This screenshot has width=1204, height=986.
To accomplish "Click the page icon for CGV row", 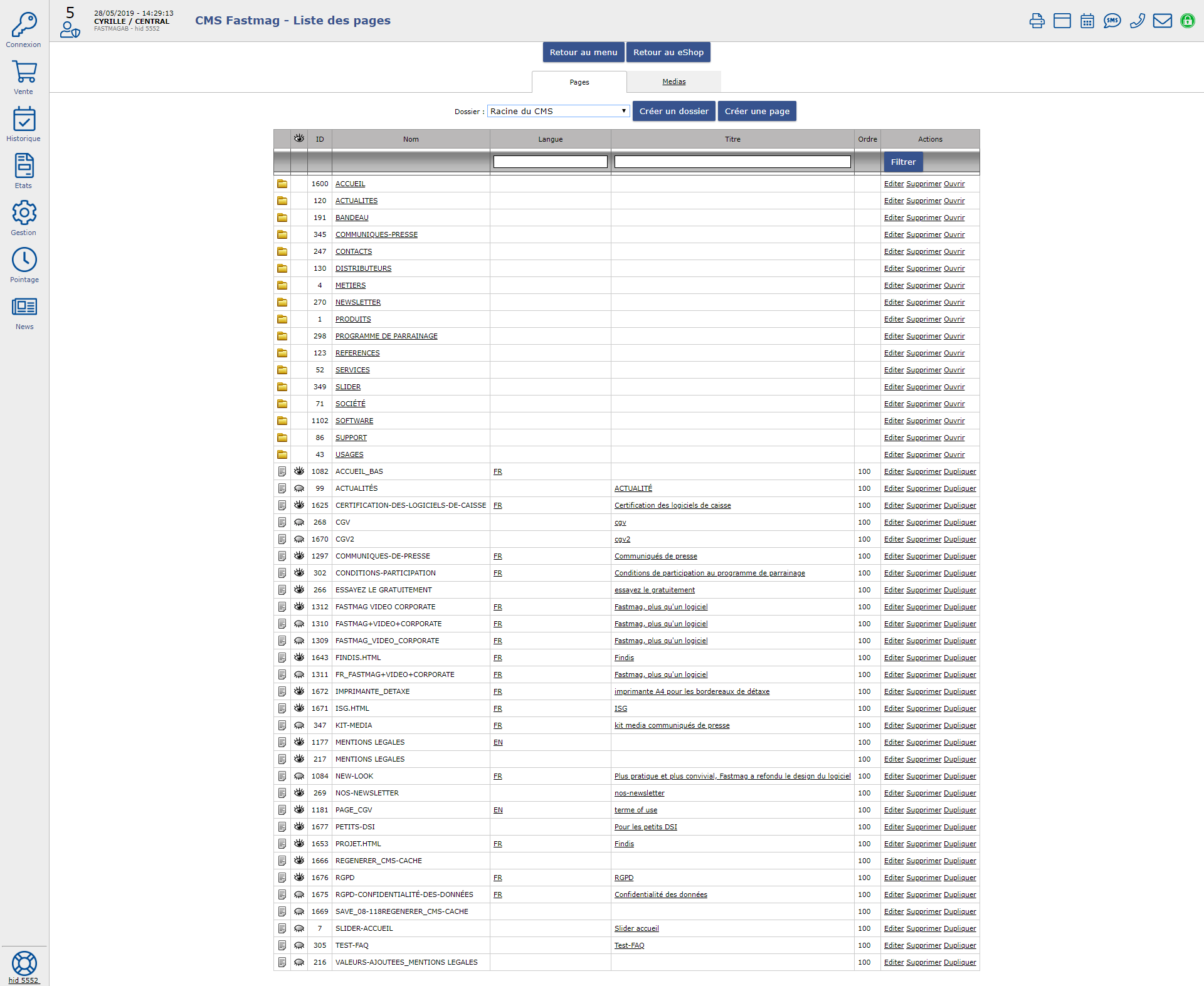I will tap(282, 522).
